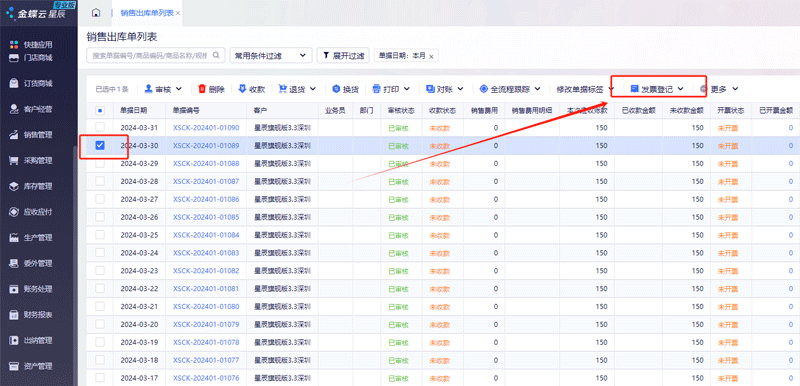Select the 销售管理 sidebar icon
The height and width of the screenshot is (386, 800).
coord(15,135)
